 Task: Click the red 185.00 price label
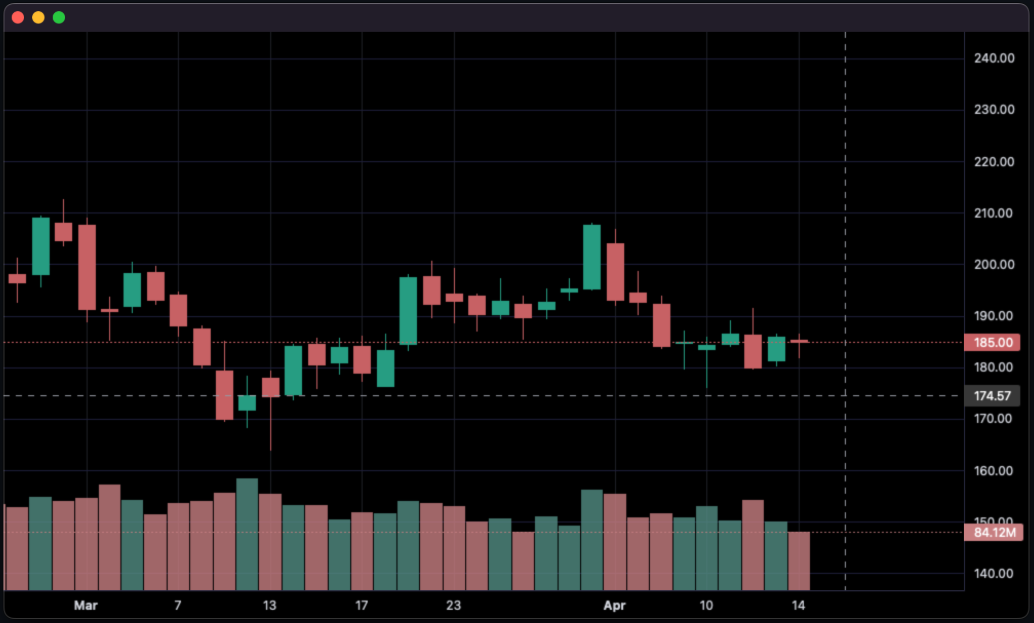pyautogui.click(x=992, y=342)
